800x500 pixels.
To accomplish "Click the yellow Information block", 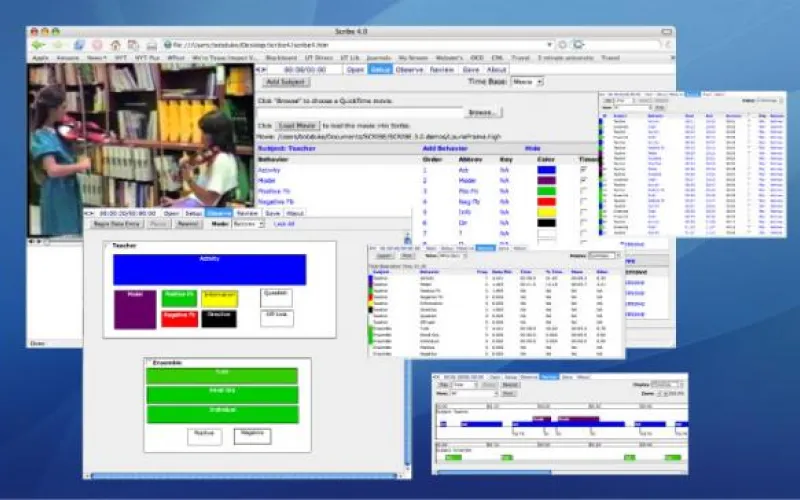I will tap(219, 298).
